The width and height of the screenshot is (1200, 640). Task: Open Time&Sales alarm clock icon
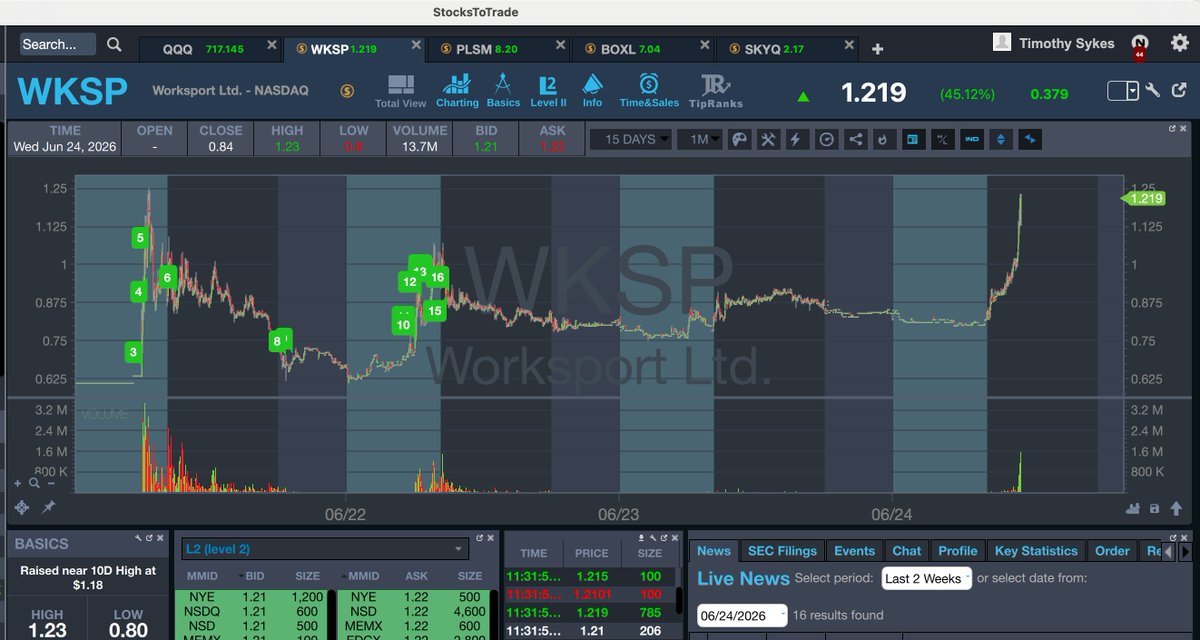pos(649,91)
